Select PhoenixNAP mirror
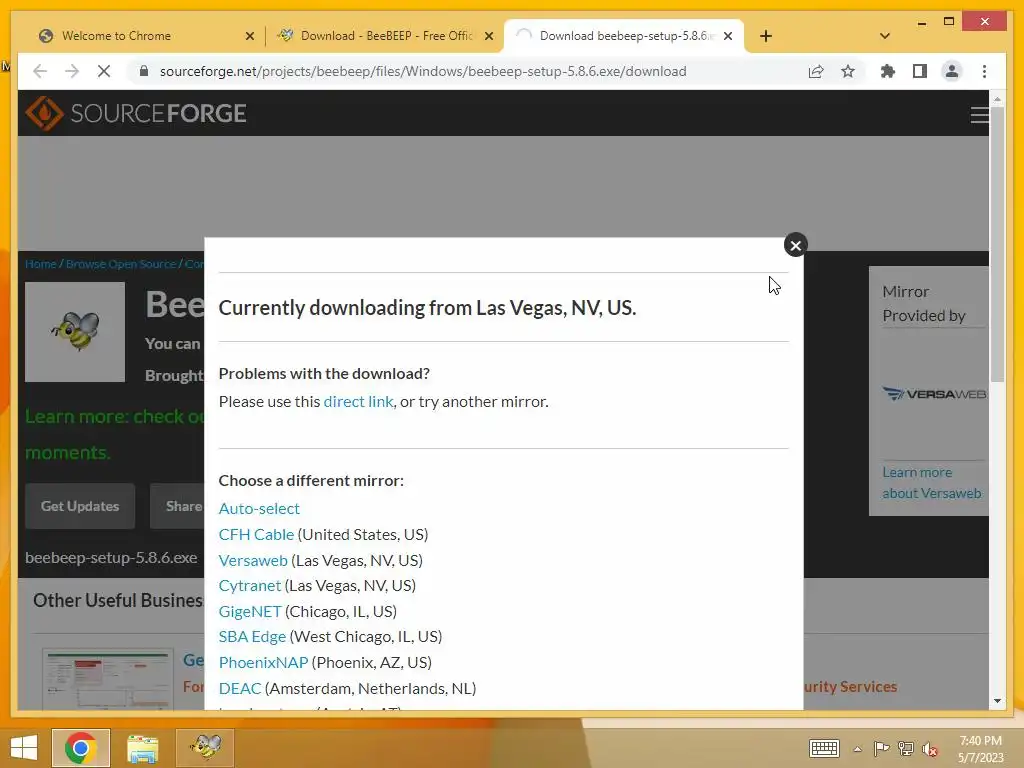 click(x=263, y=662)
